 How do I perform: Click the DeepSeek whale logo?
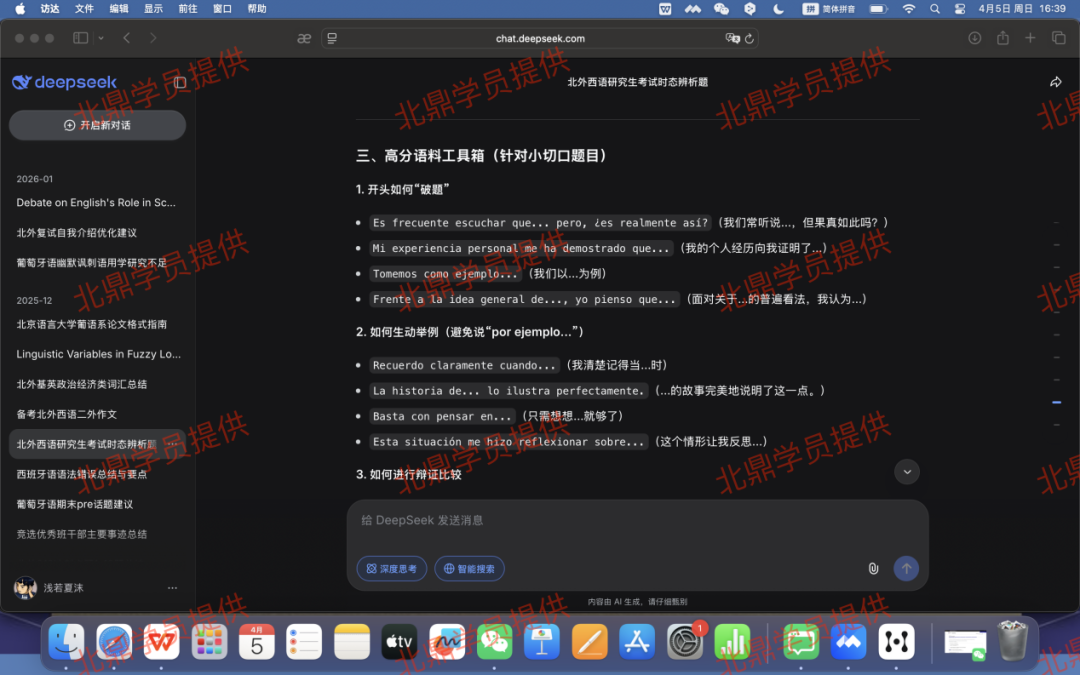click(21, 82)
